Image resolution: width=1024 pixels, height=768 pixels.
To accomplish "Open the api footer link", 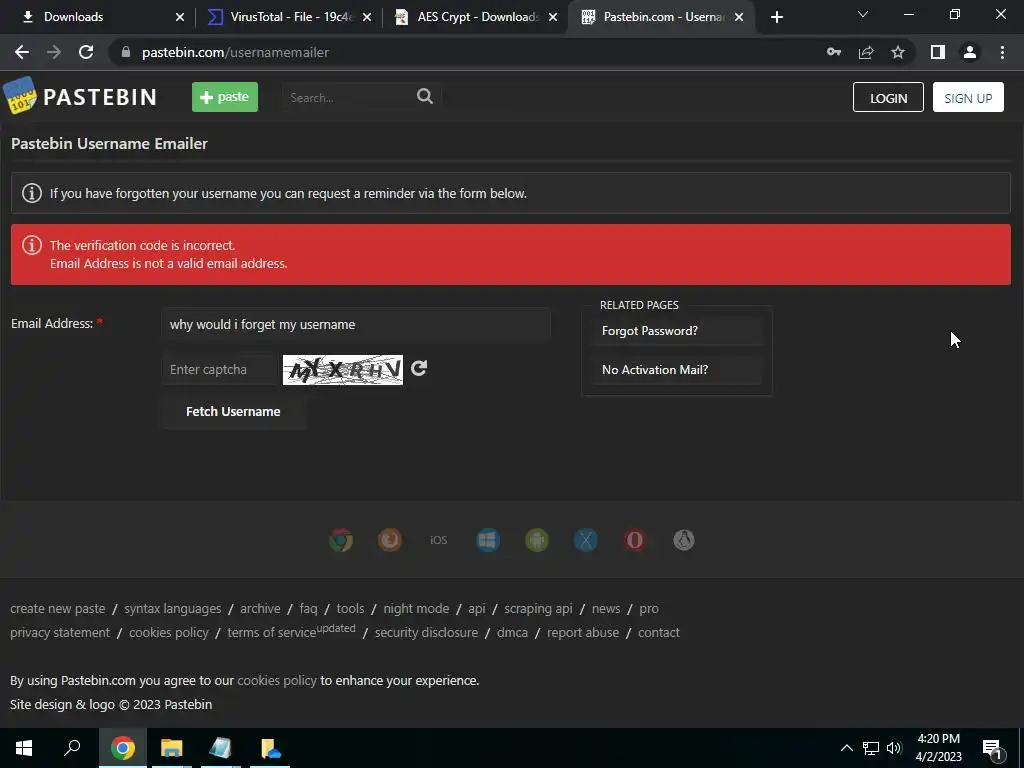I will click(477, 609).
